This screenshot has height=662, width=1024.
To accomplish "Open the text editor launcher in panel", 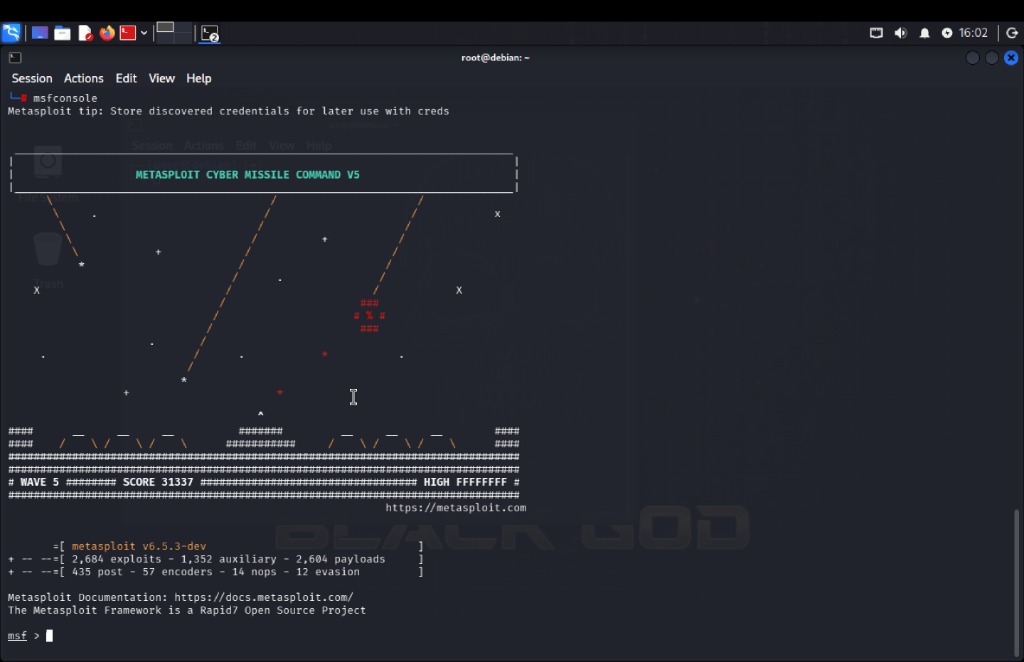I will tap(85, 33).
